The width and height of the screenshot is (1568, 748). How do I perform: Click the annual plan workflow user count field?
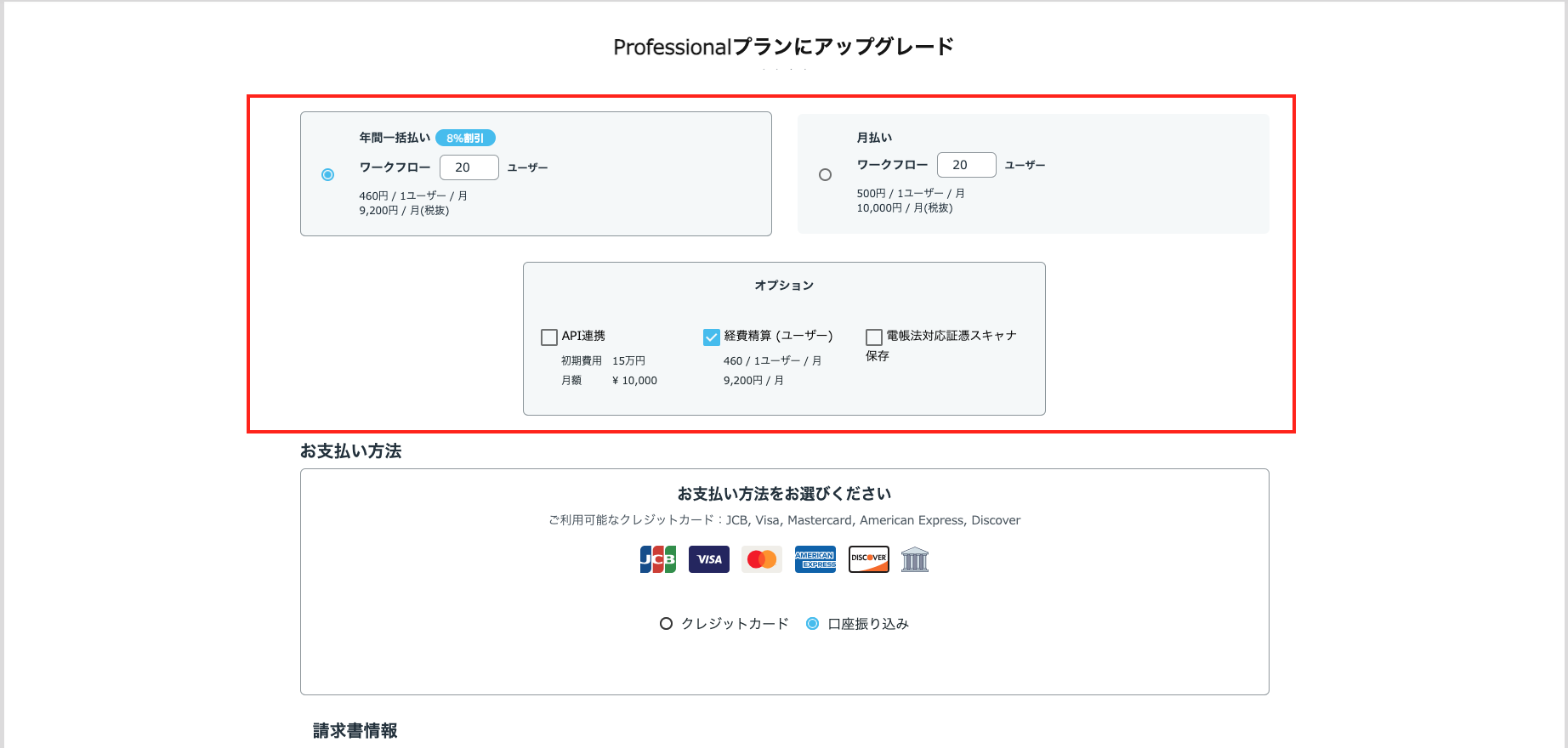coord(469,167)
